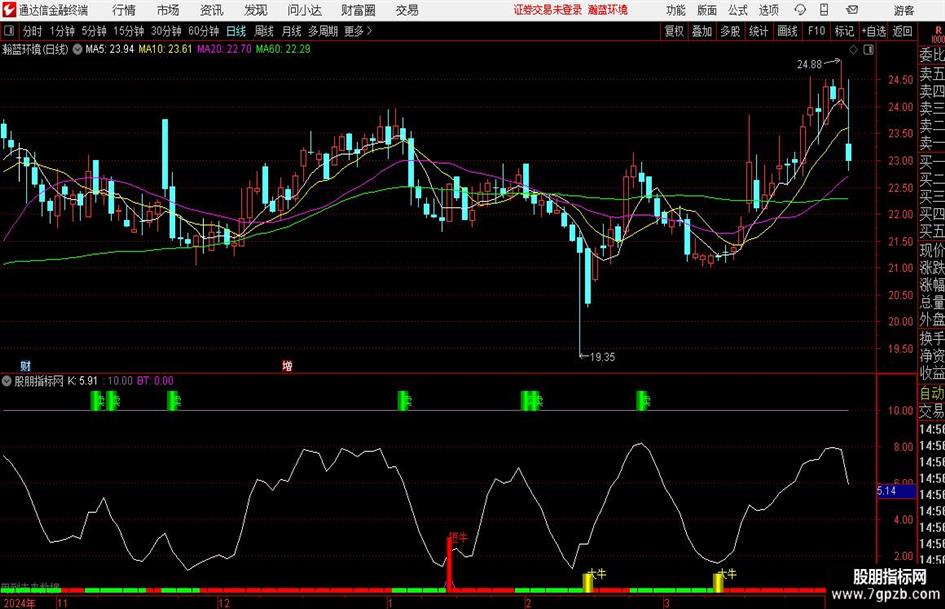Image resolution: width=945 pixels, height=609 pixels.
Task: Click the red R 1000 icon
Action: point(938,34)
